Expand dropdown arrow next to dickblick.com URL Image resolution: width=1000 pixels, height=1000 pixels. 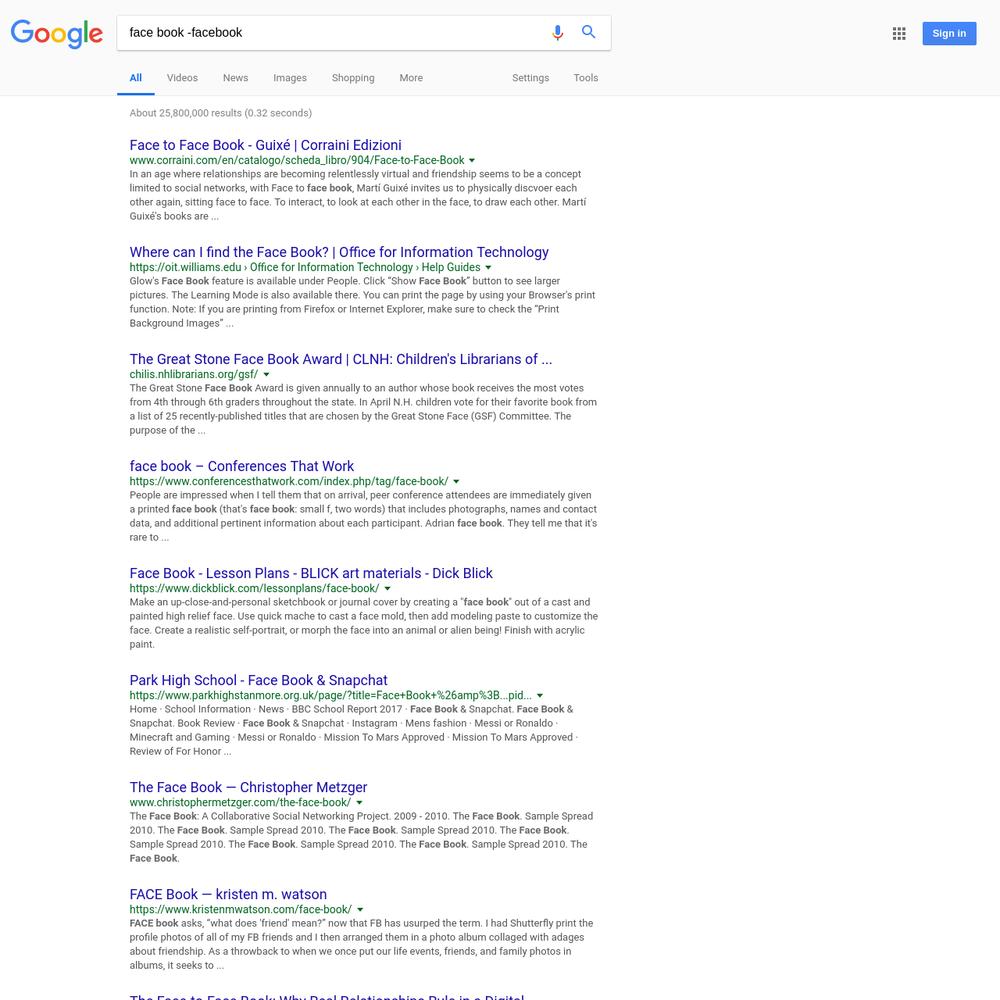[387, 589]
